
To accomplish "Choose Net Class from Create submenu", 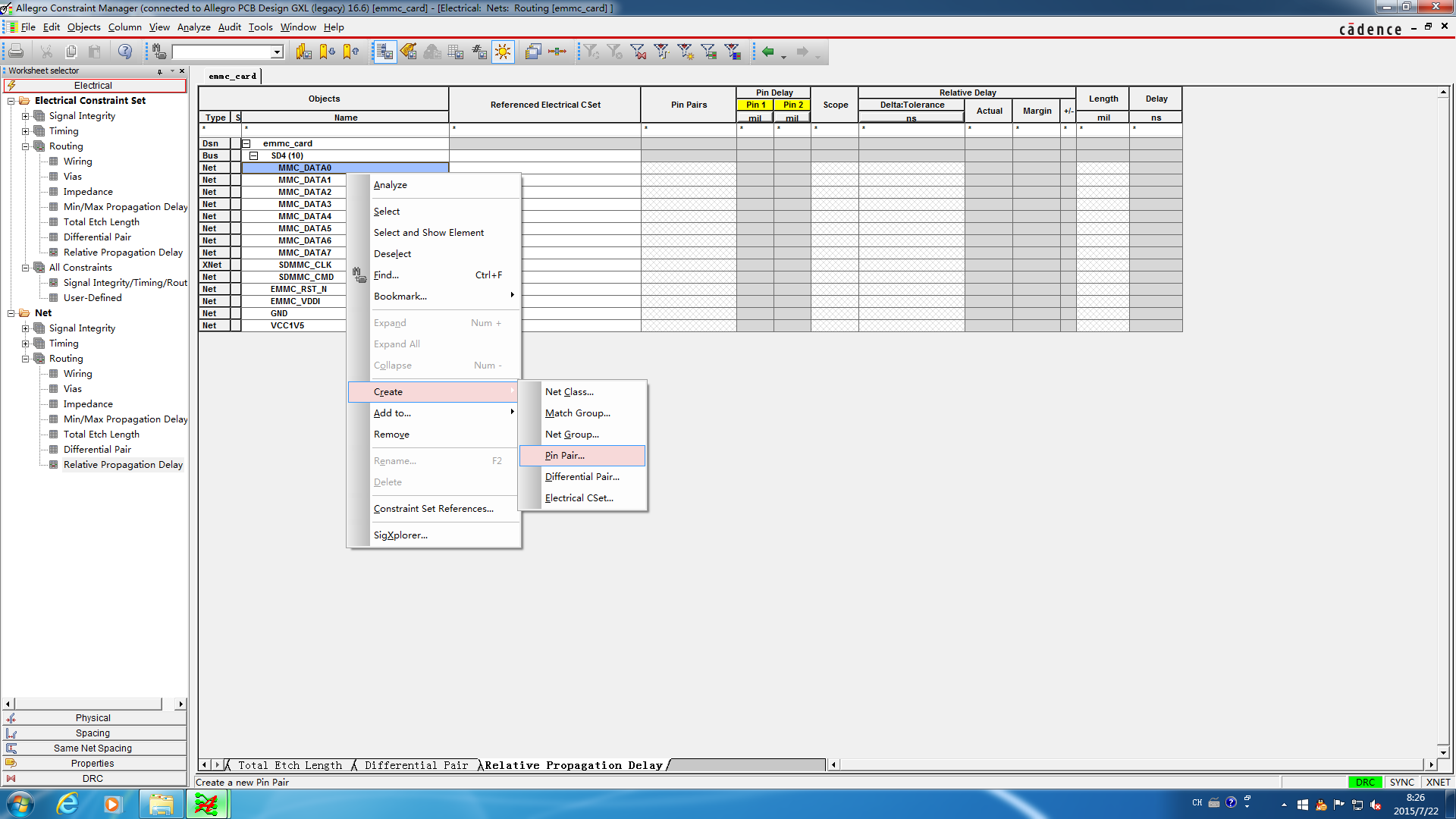I will point(582,391).
